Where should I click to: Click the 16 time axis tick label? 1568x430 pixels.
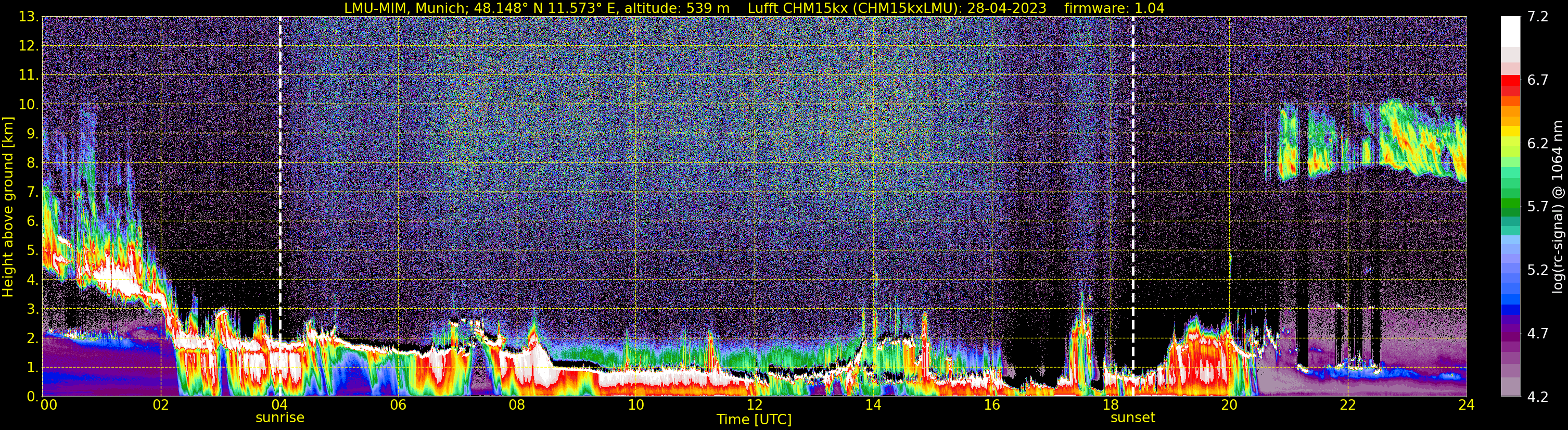click(991, 405)
